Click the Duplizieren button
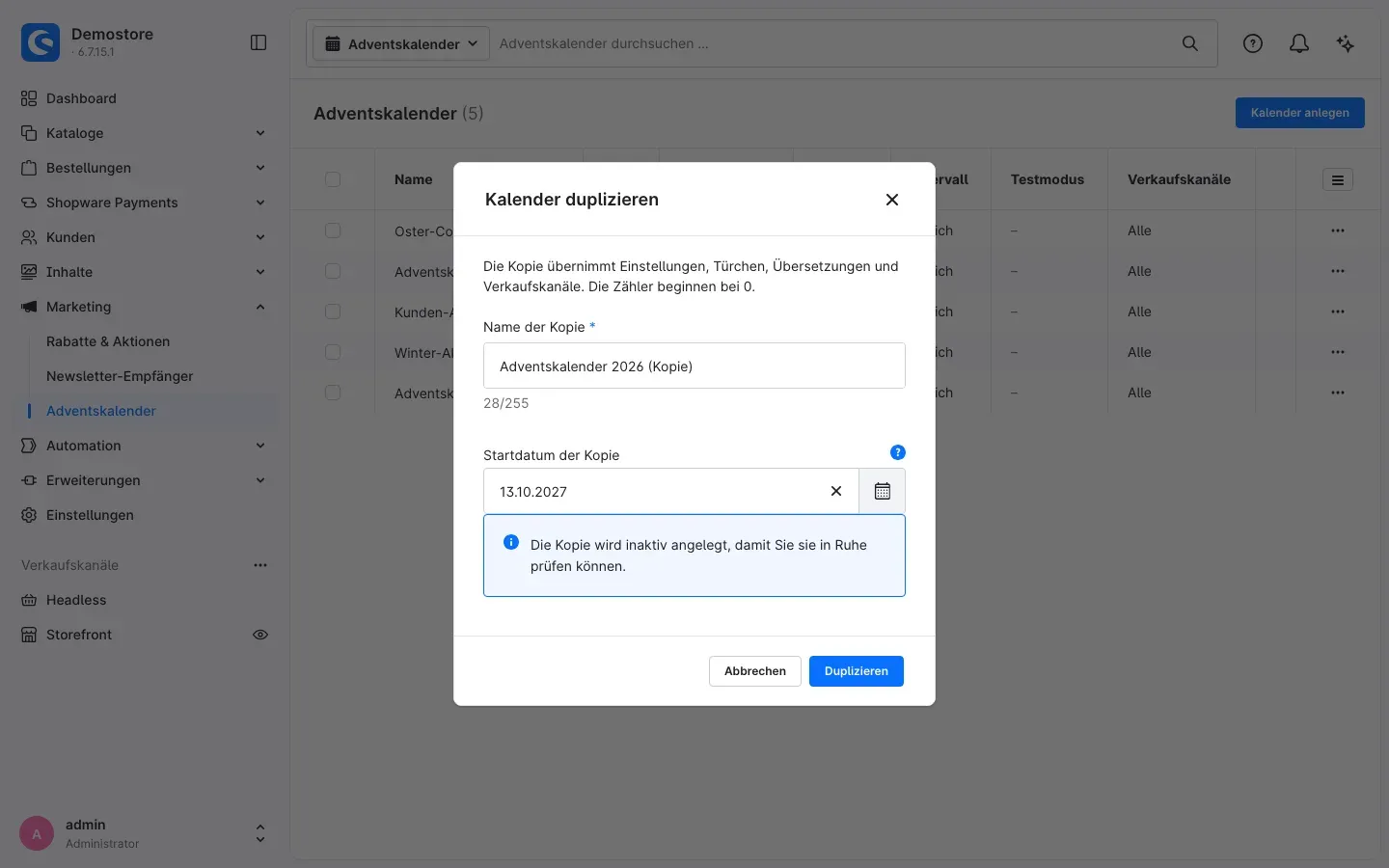This screenshot has width=1389, height=868. (857, 671)
